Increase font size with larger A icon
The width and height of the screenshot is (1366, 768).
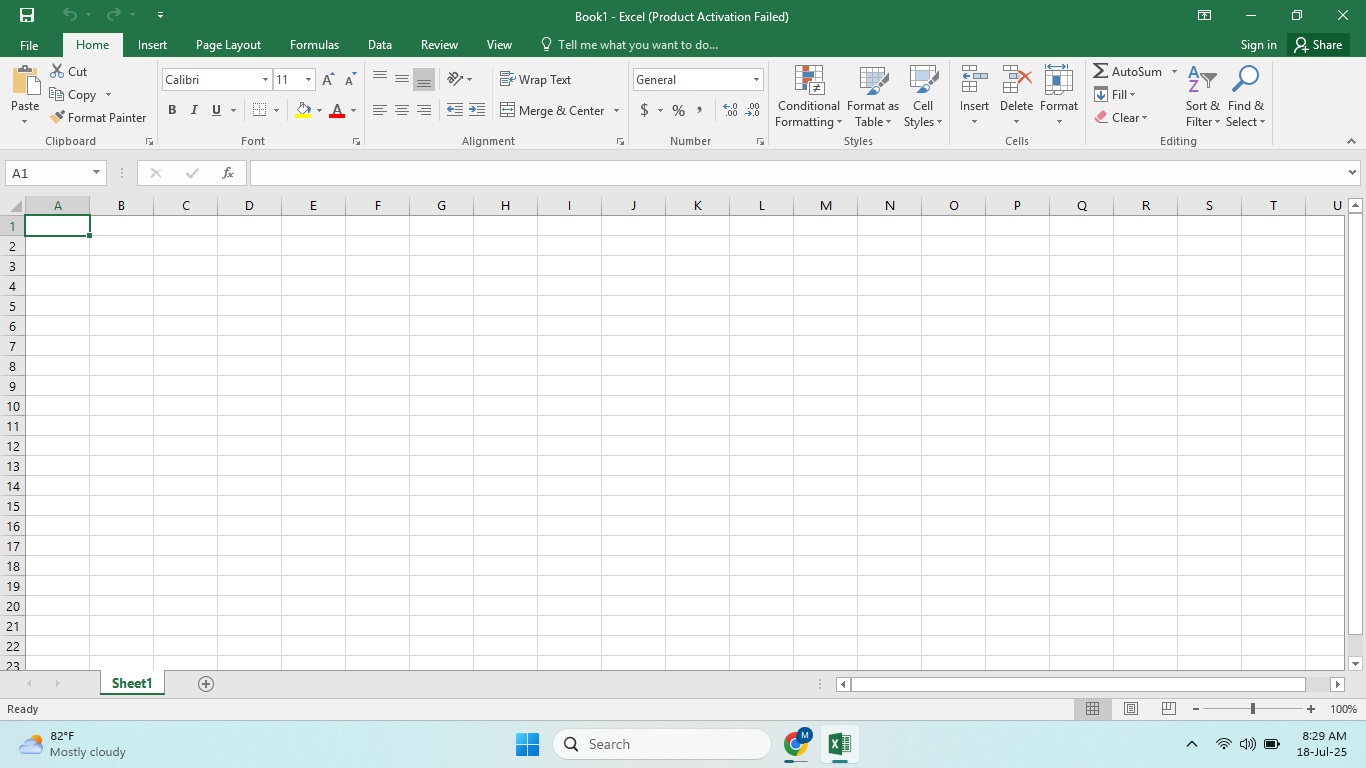click(x=328, y=80)
